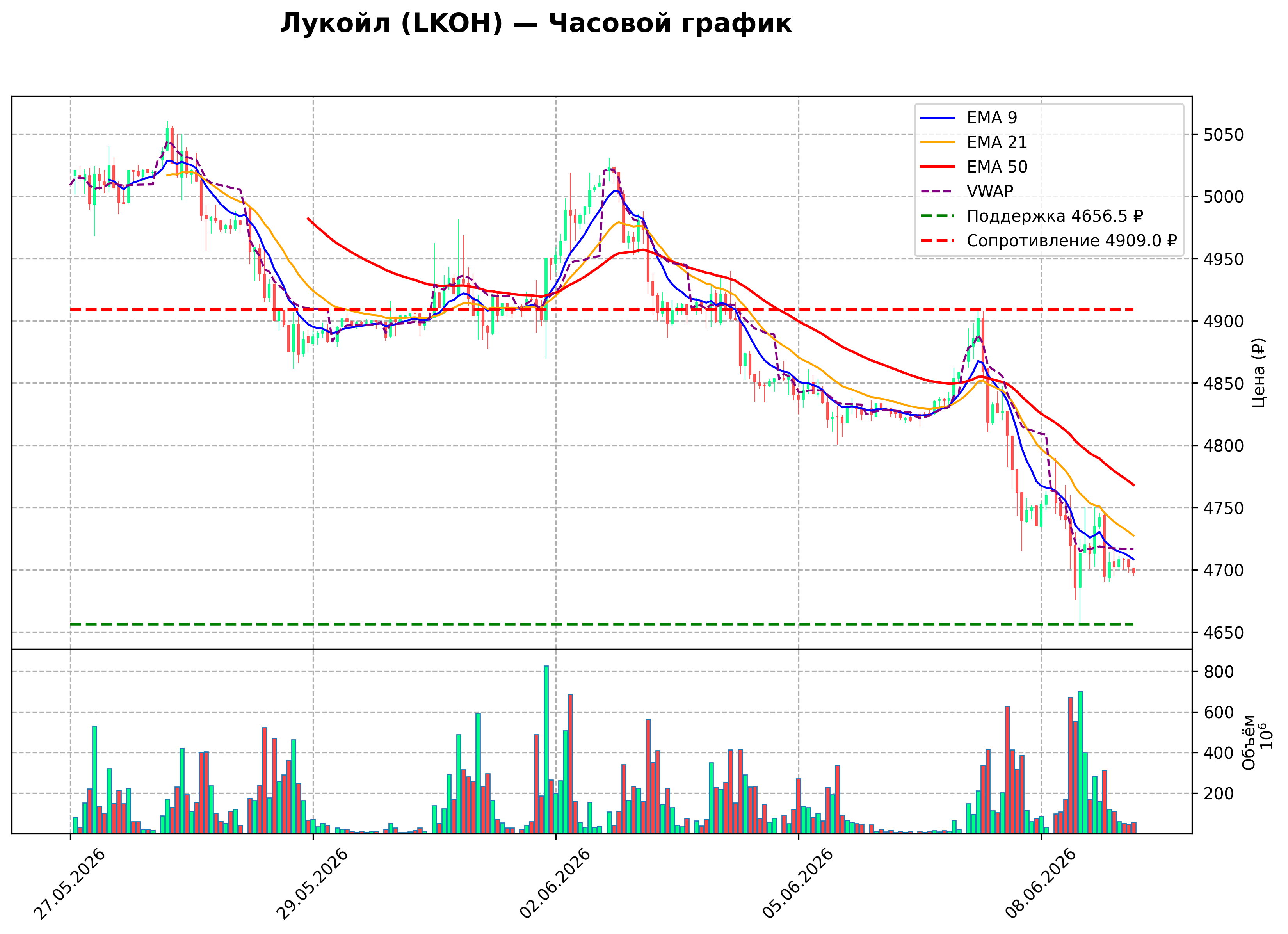The height and width of the screenshot is (934, 1288).
Task: Click the 400 volume axis tick label
Action: click(x=1219, y=753)
